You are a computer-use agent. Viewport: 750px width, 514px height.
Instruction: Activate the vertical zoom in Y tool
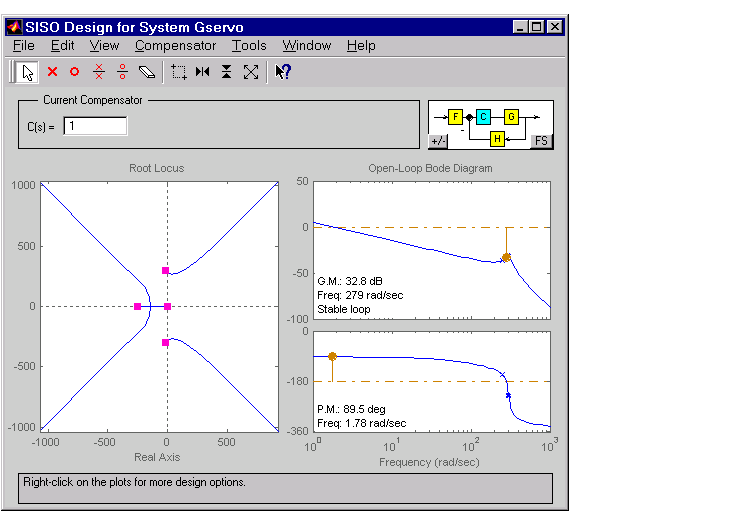pyautogui.click(x=227, y=72)
